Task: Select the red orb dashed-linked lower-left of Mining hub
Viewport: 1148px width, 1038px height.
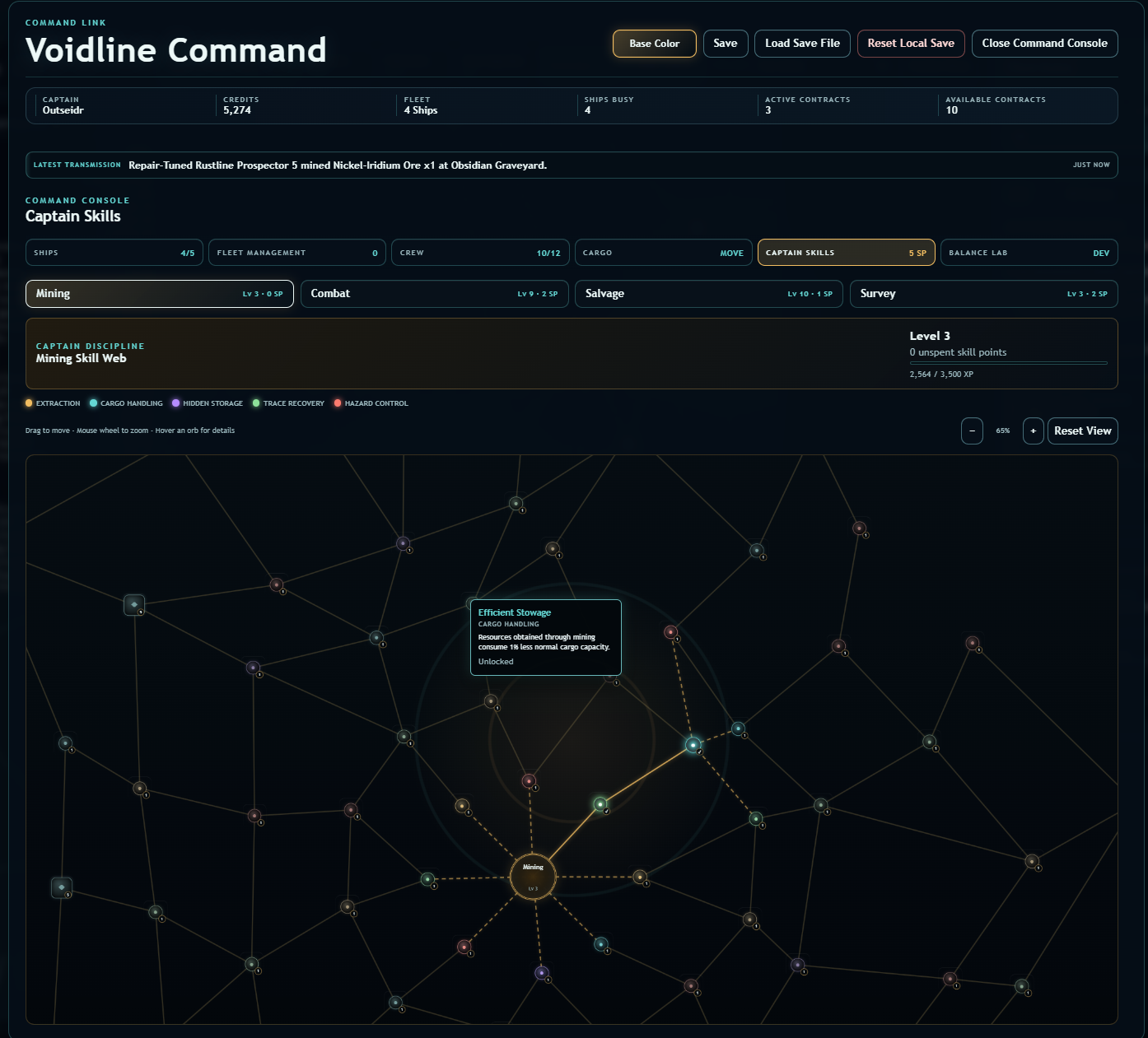Action: click(464, 947)
